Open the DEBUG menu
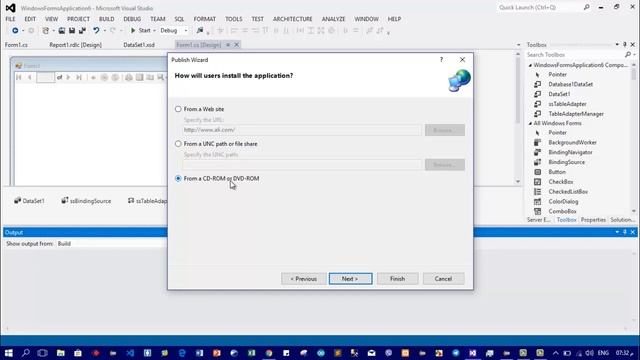 pyautogui.click(x=132, y=19)
